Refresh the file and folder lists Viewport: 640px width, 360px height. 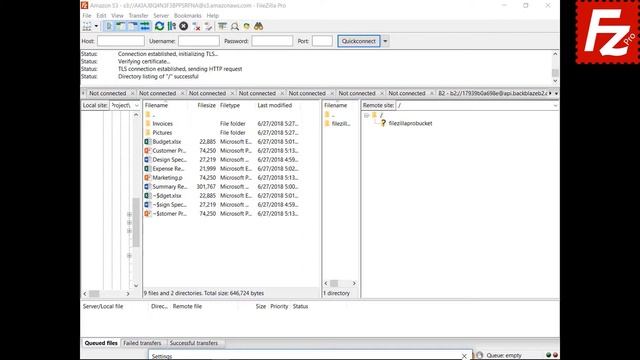160,27
